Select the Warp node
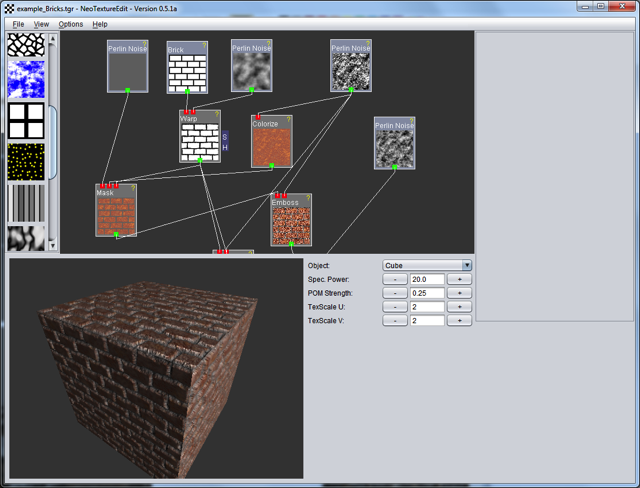This screenshot has height=488, width=640. pyautogui.click(x=200, y=136)
